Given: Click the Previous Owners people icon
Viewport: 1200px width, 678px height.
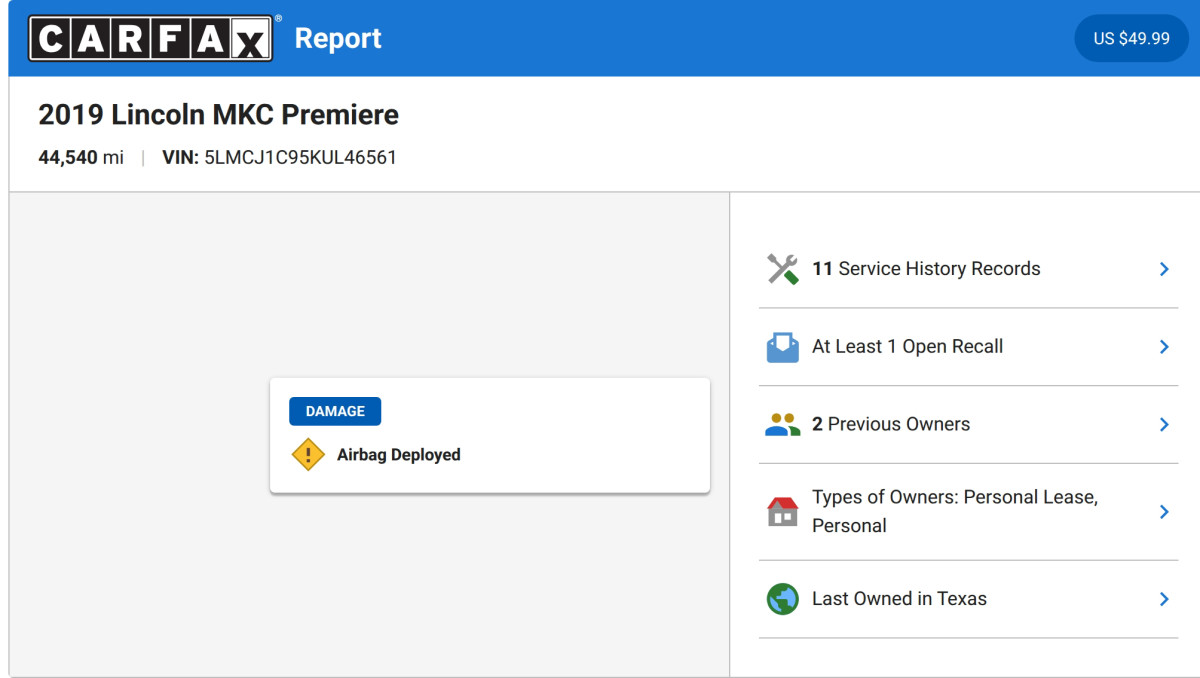Looking at the screenshot, I should pyautogui.click(x=783, y=424).
